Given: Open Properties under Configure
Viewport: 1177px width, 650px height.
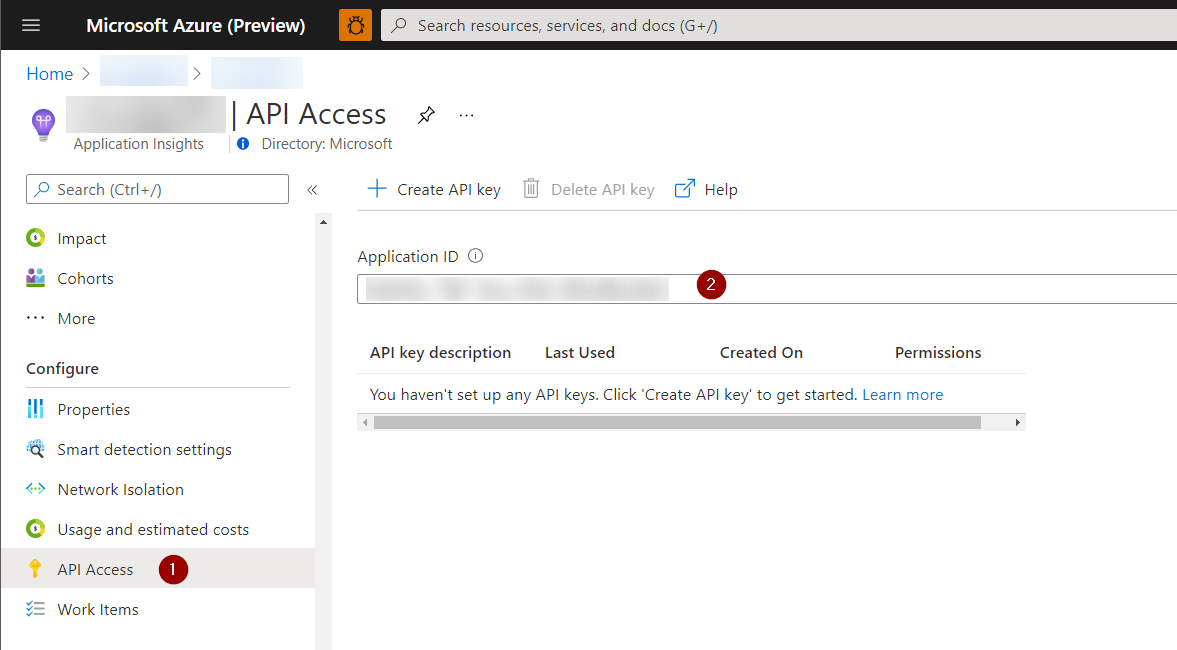Looking at the screenshot, I should point(94,409).
